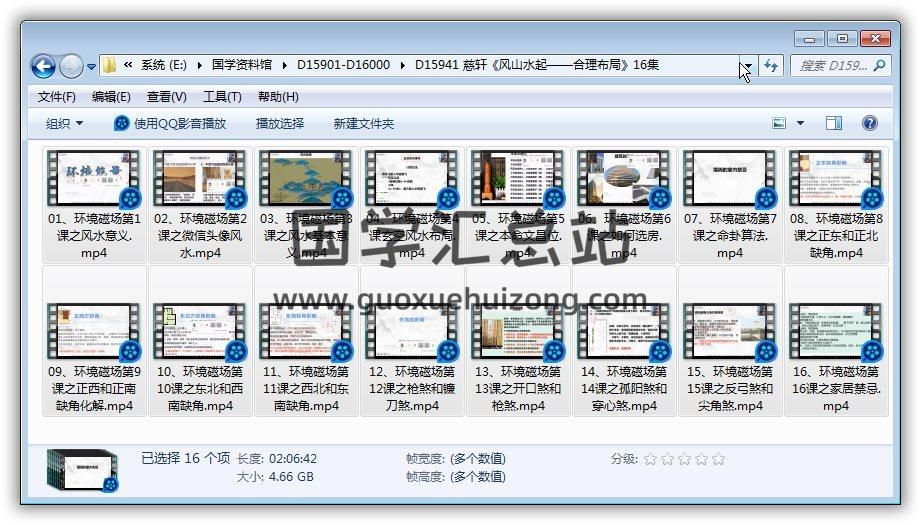Click the 使用QQ影音播放 button
921x525 pixels.
(170, 123)
